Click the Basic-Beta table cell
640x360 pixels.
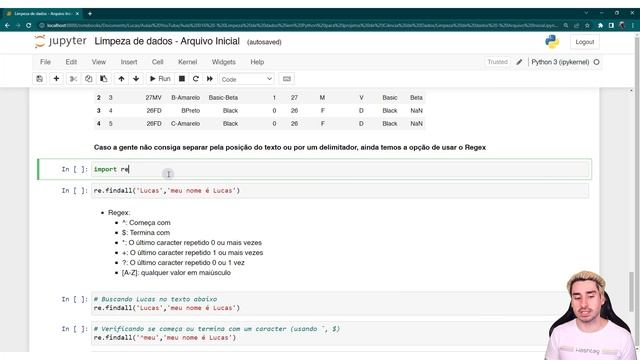[223, 98]
